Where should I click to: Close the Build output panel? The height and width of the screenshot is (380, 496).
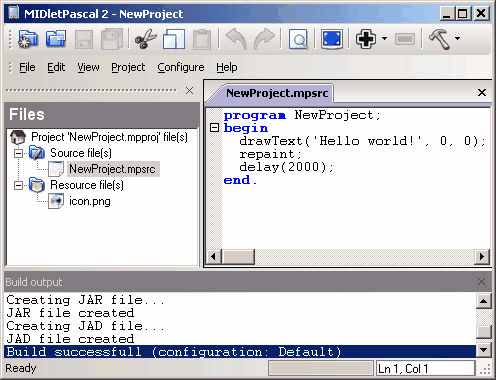coord(481,282)
